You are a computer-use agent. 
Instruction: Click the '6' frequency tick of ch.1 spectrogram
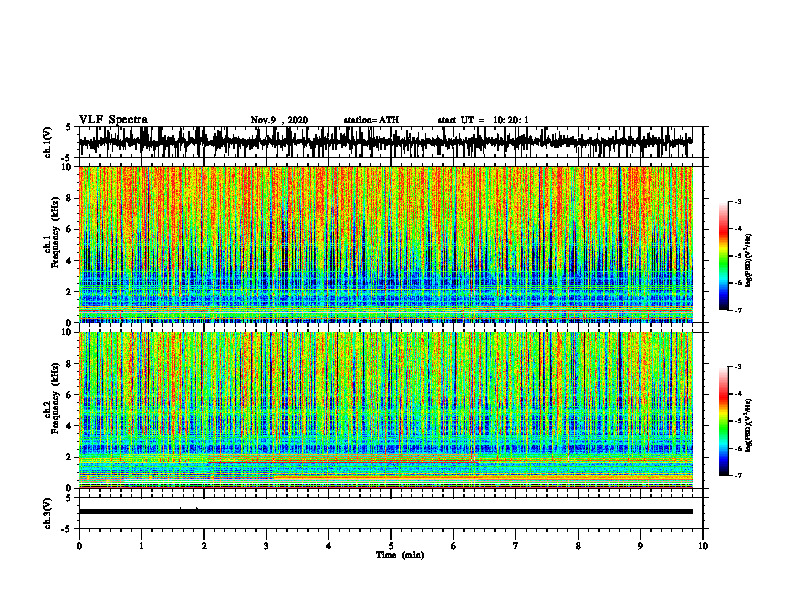pos(70,229)
